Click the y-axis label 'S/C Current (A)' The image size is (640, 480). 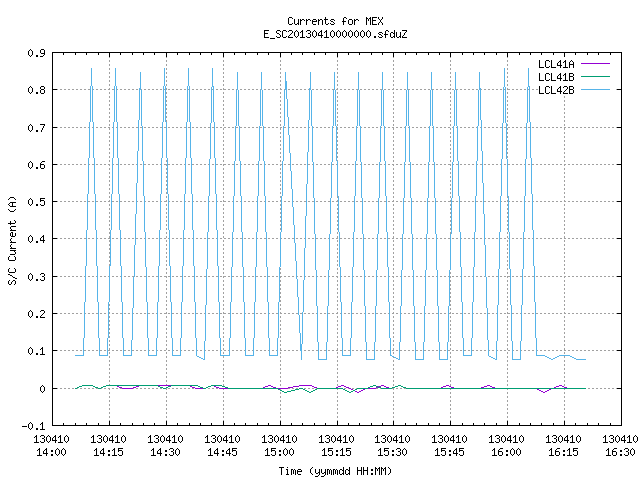13,240
